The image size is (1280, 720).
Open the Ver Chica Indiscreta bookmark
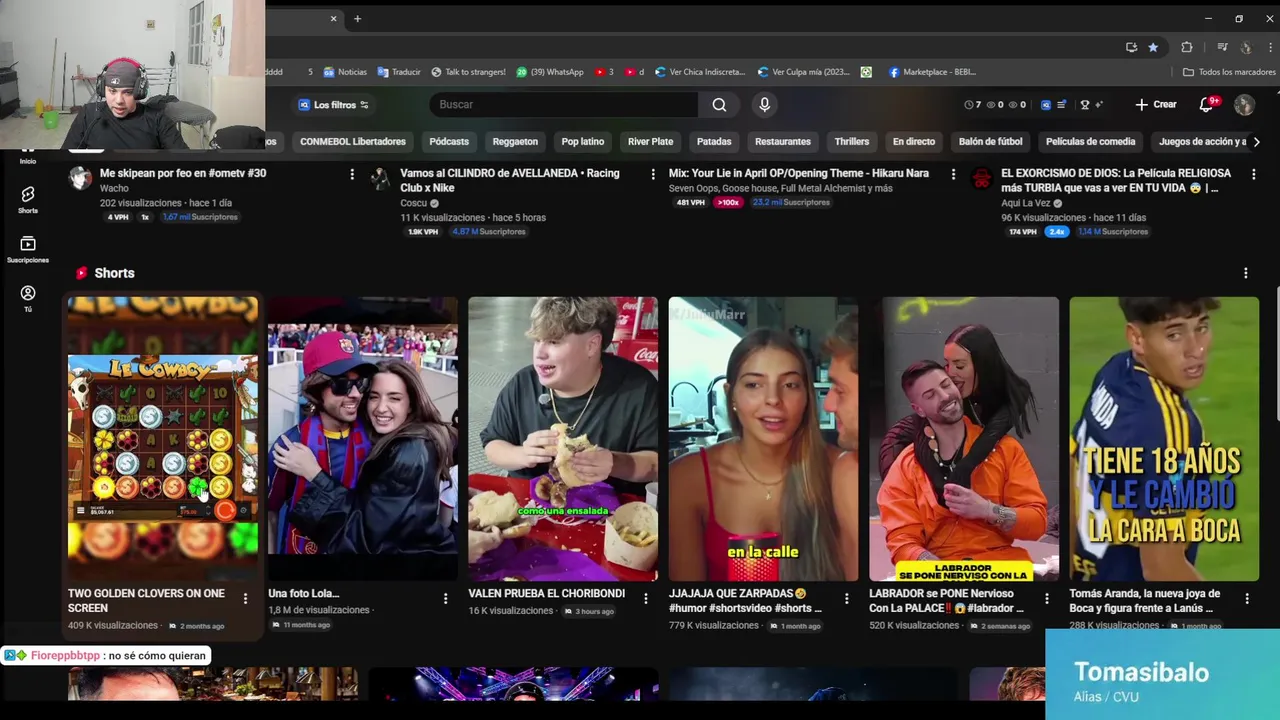[700, 72]
